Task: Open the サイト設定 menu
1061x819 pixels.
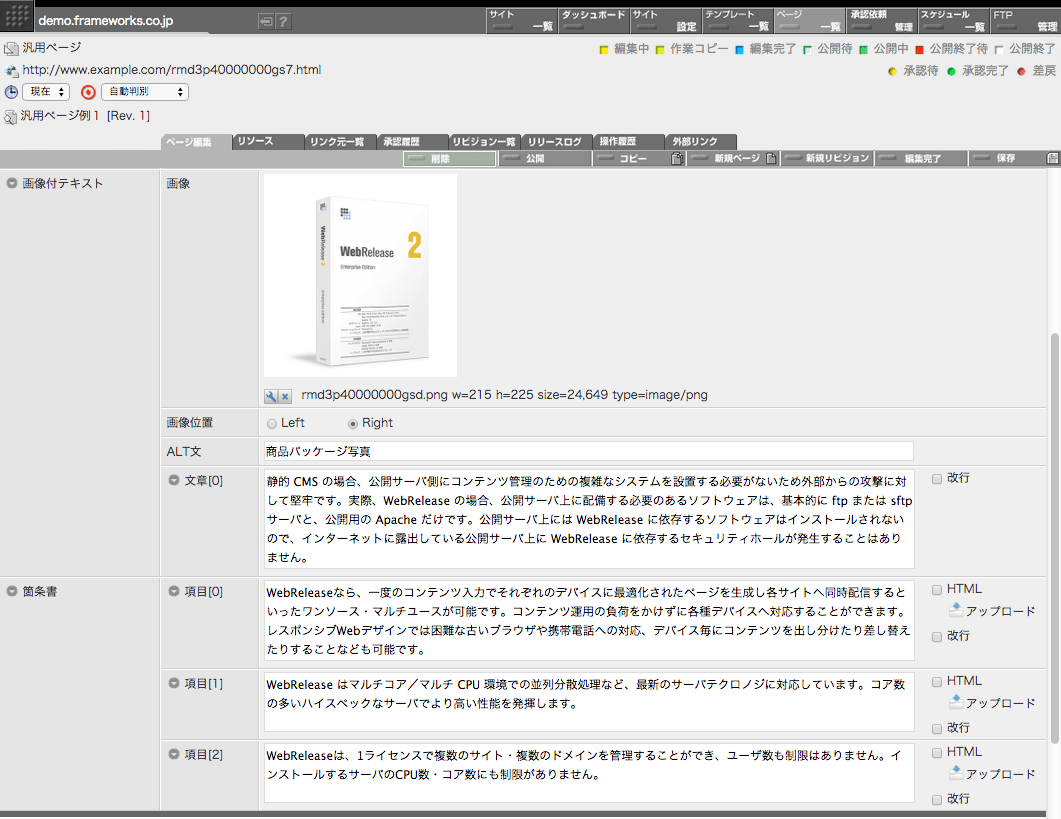Action: pos(666,20)
